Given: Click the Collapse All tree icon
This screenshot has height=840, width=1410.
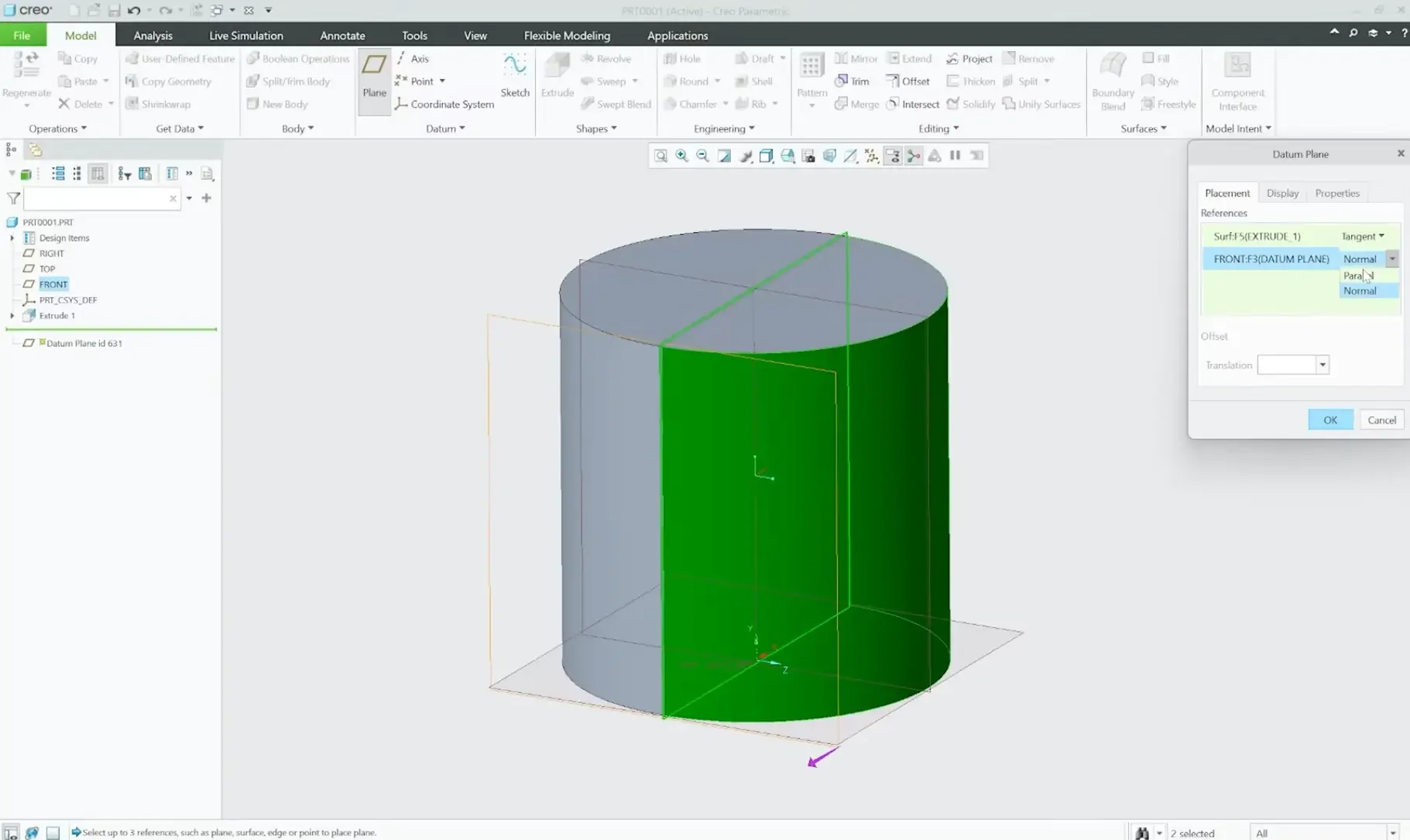Looking at the screenshot, I should 77,173.
